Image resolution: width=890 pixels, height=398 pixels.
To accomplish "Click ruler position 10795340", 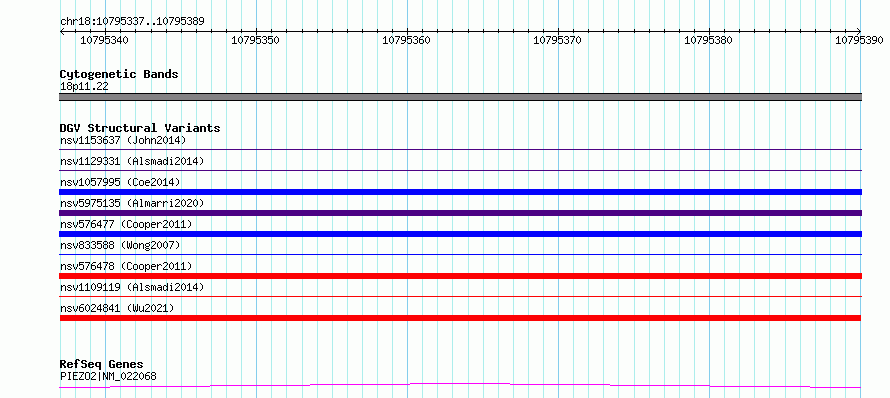I will coord(104,40).
